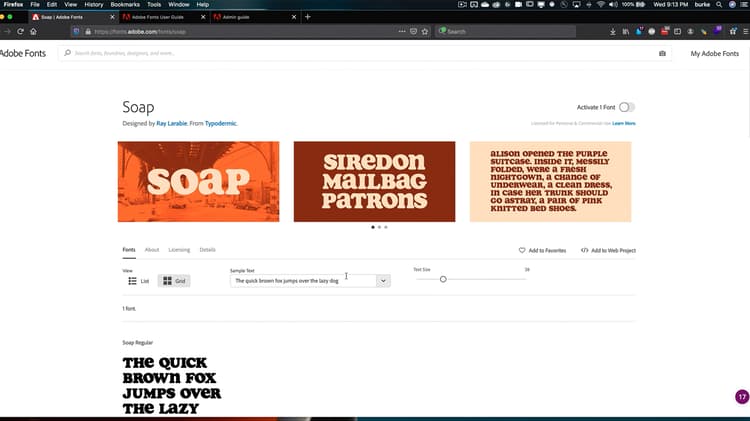Image resolution: width=750 pixels, height=421 pixels.
Task: Open the Tools menu
Action: [154, 4]
